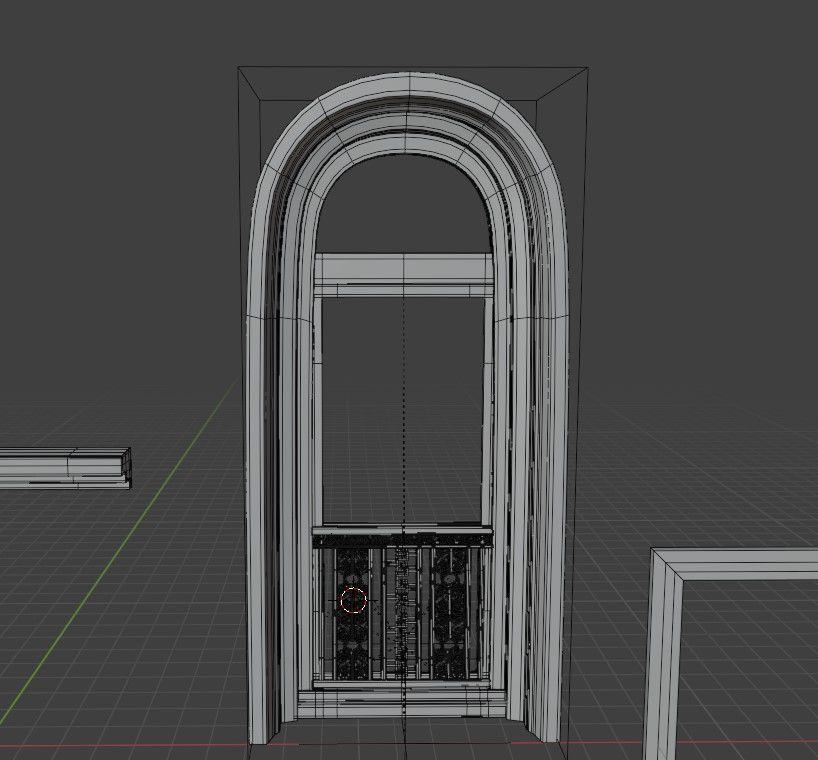Screen dimensions: 818x760
Task: Select the molding piece at left edge
Action: pos(65,468)
